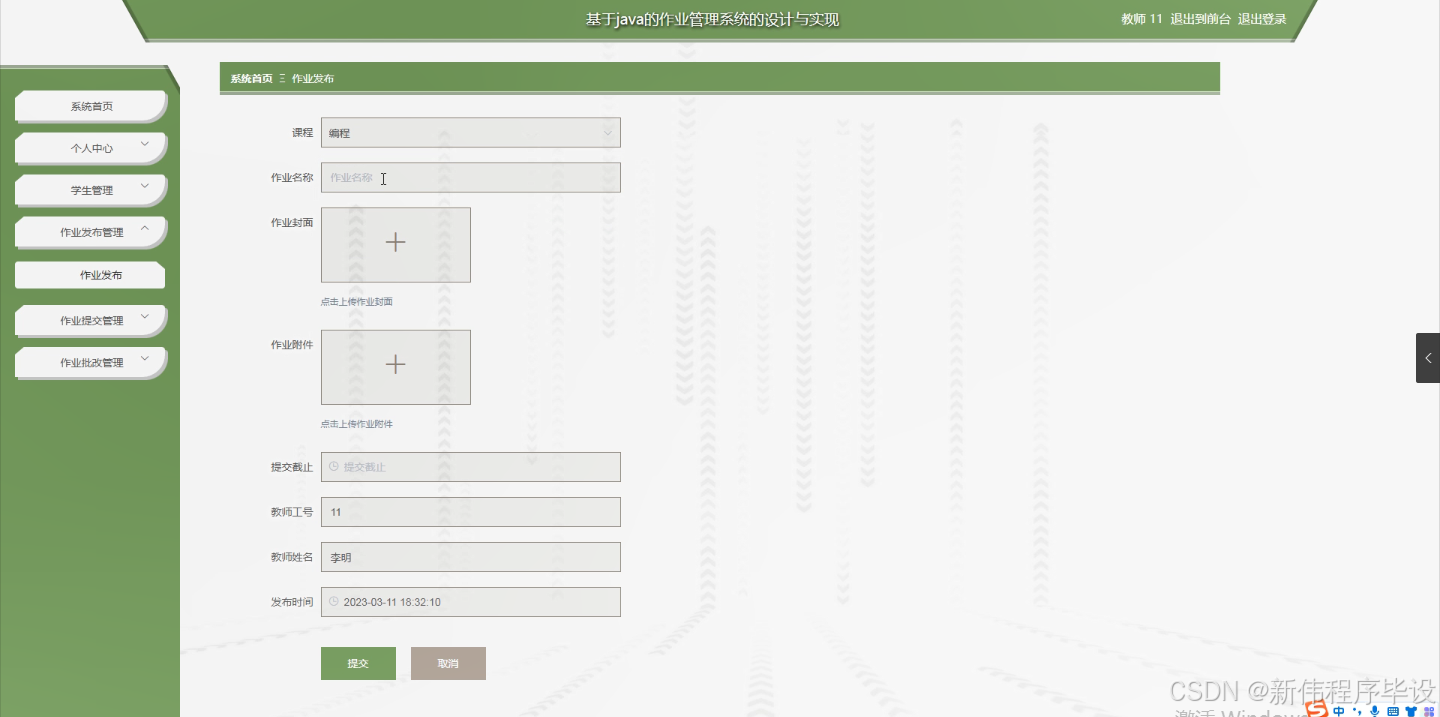Viewport: 1440px width, 717px height.
Task: Click the 点击上传作业封面 hint text
Action: coord(357,301)
